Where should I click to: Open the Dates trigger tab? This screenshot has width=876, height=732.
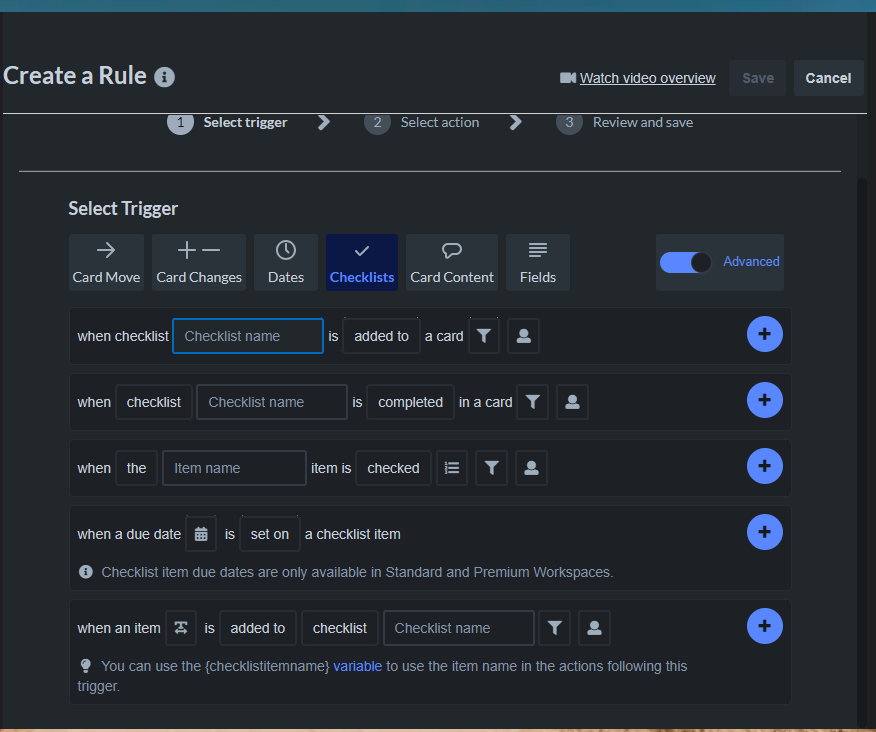tap(286, 263)
